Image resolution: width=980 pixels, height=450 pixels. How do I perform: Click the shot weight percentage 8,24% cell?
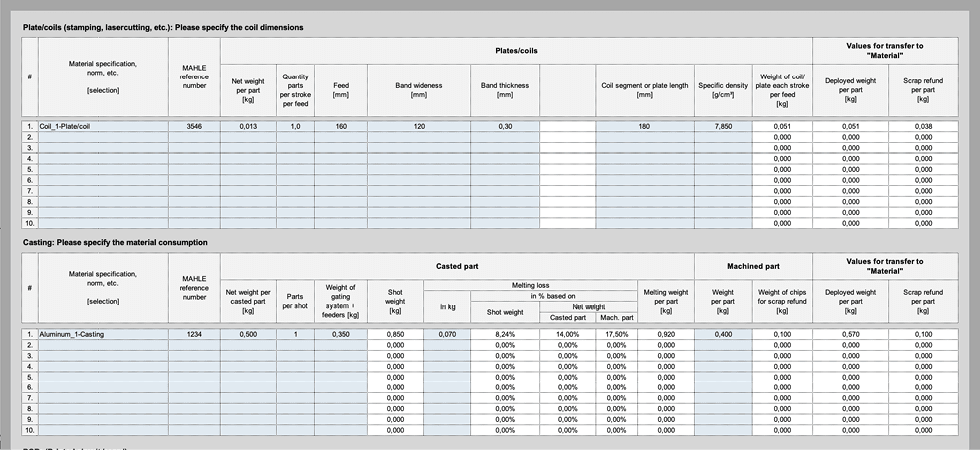click(x=504, y=334)
